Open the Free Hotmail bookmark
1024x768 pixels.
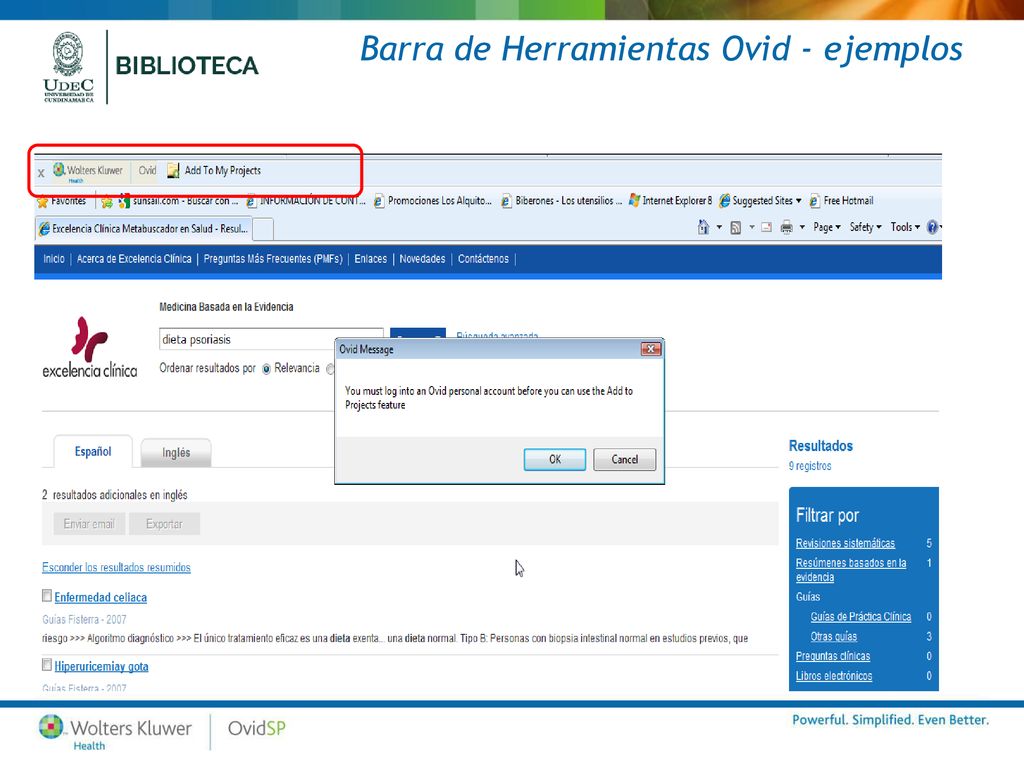tap(841, 201)
